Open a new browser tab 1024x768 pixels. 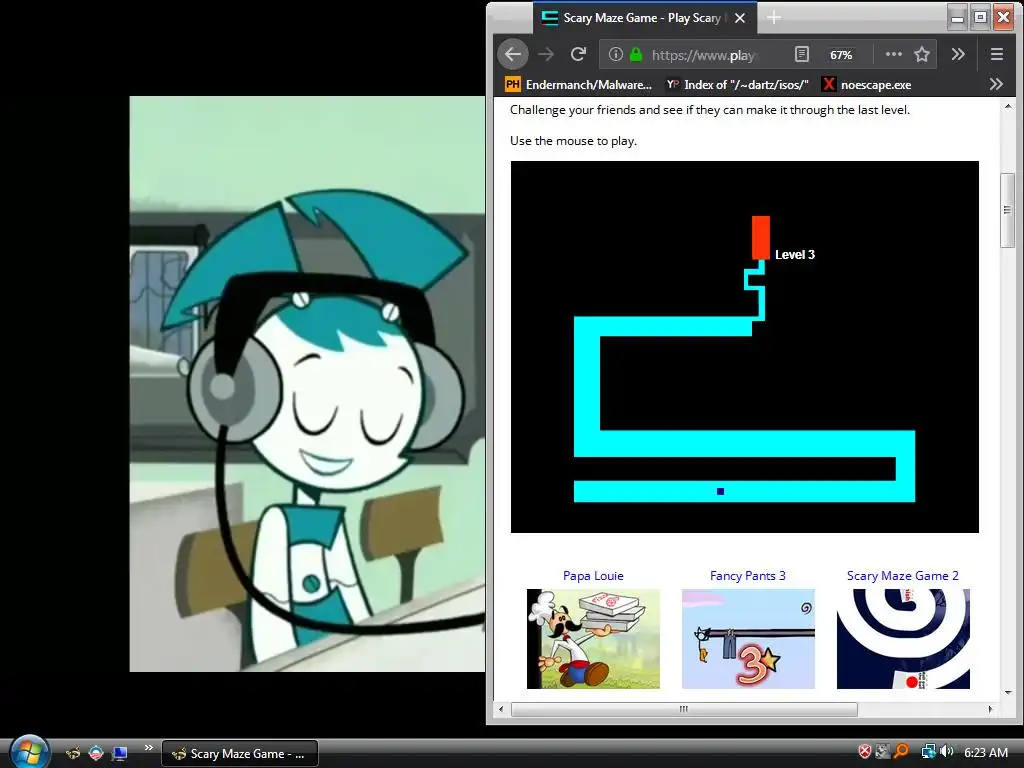tap(774, 18)
